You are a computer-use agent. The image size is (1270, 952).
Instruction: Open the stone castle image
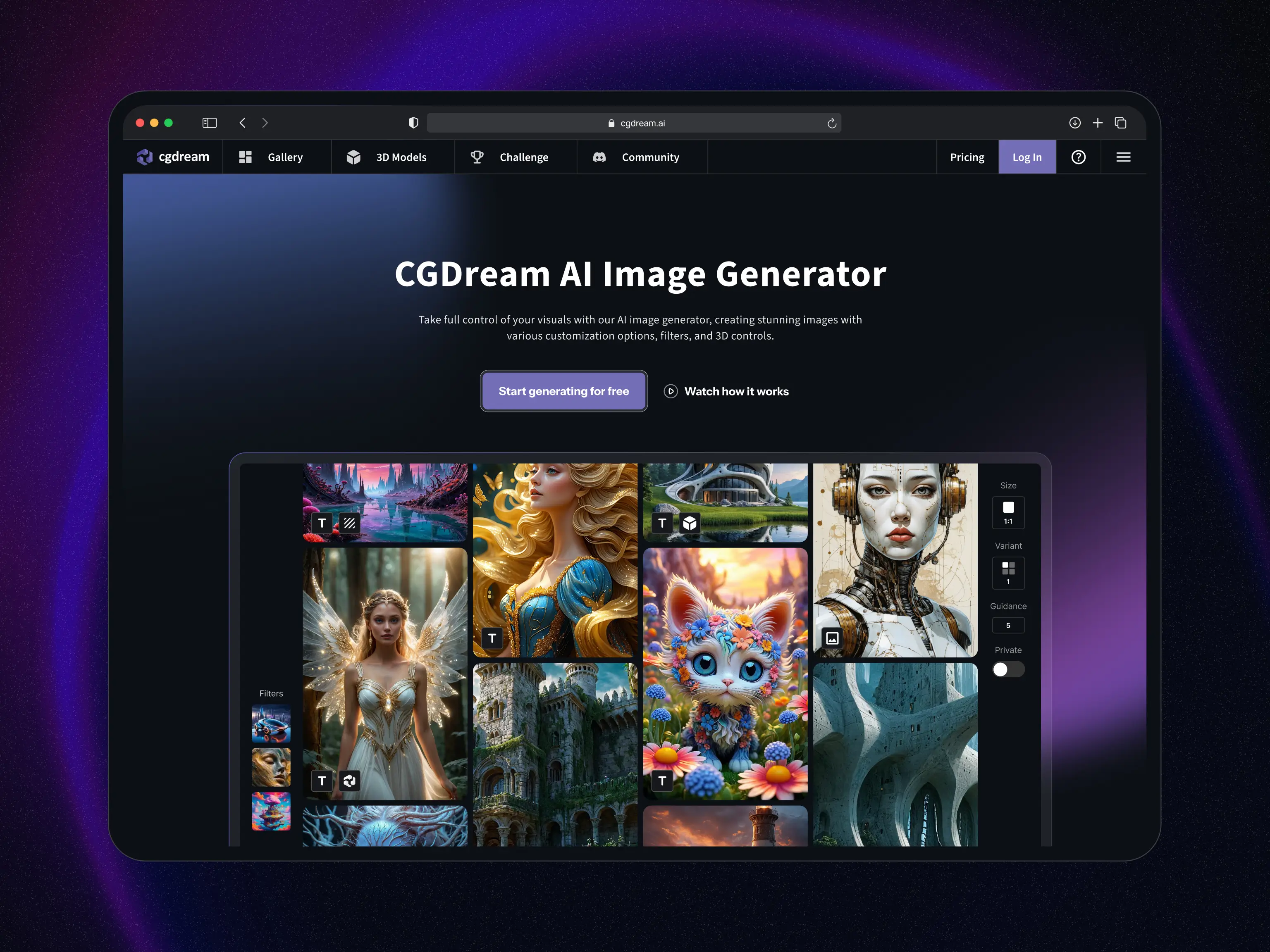[x=555, y=754]
